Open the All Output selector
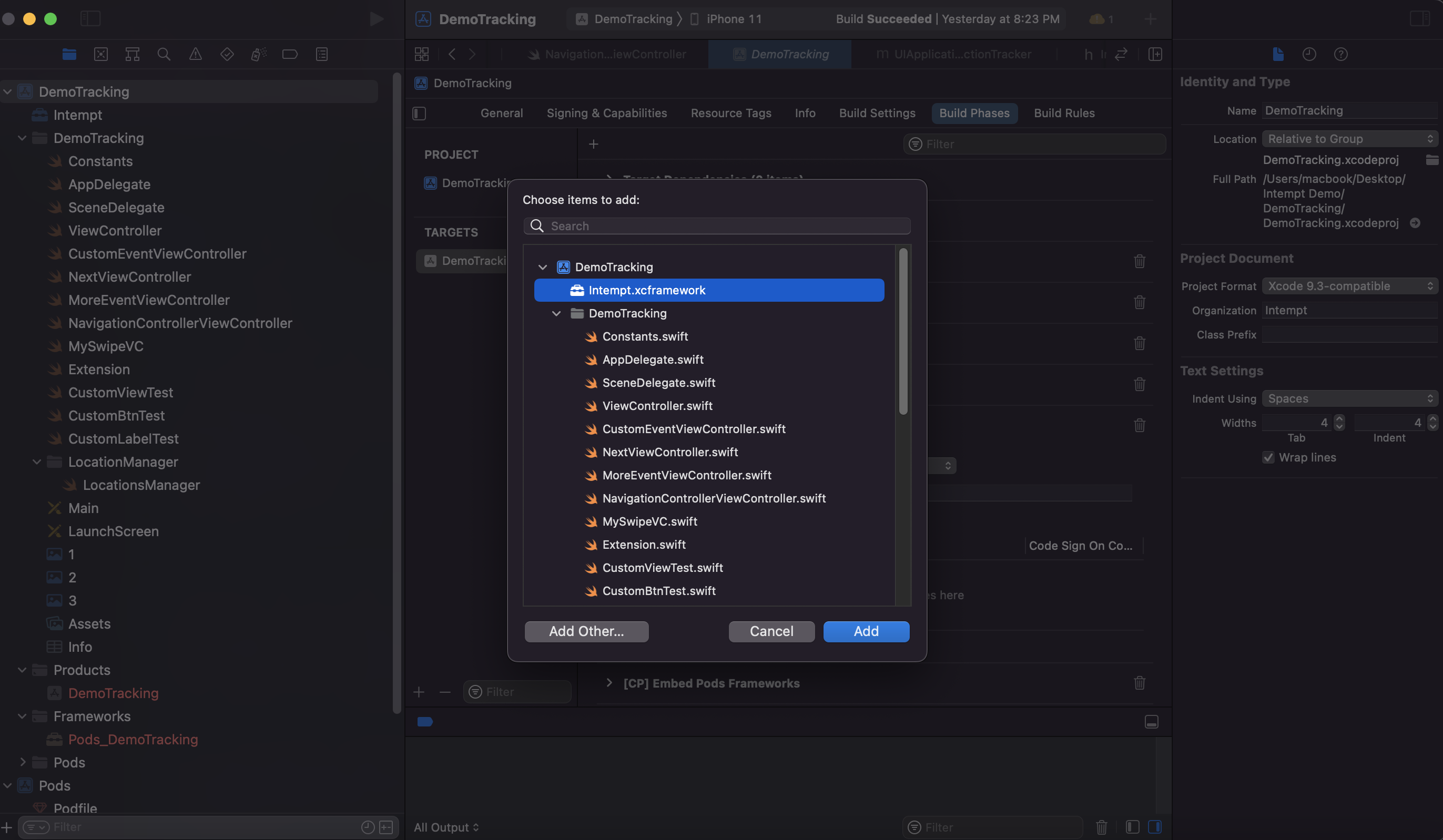This screenshot has width=1443, height=840. [x=446, y=827]
